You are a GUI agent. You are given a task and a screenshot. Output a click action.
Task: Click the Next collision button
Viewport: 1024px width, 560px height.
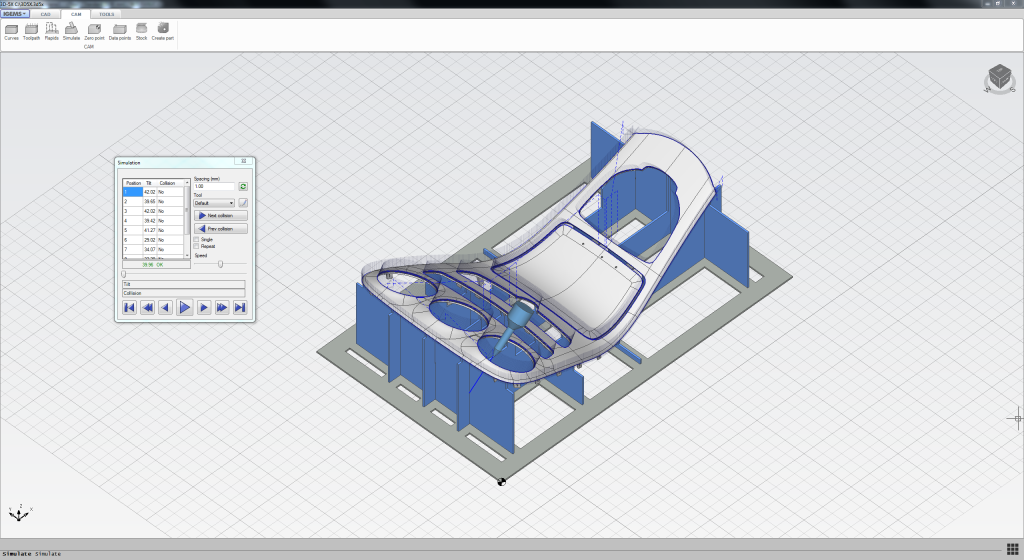pos(221,215)
